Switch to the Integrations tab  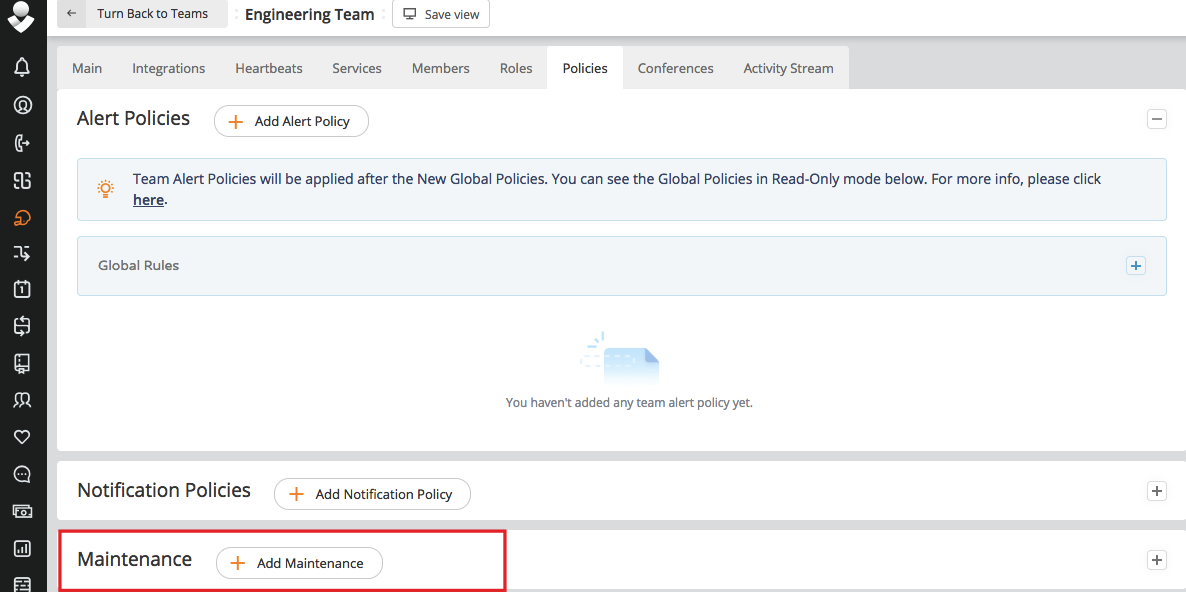click(x=169, y=68)
